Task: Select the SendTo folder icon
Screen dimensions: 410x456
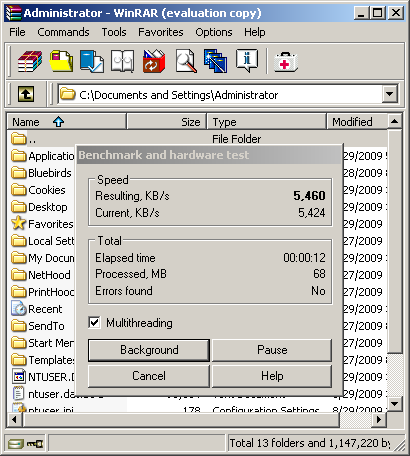Action: tap(18, 325)
